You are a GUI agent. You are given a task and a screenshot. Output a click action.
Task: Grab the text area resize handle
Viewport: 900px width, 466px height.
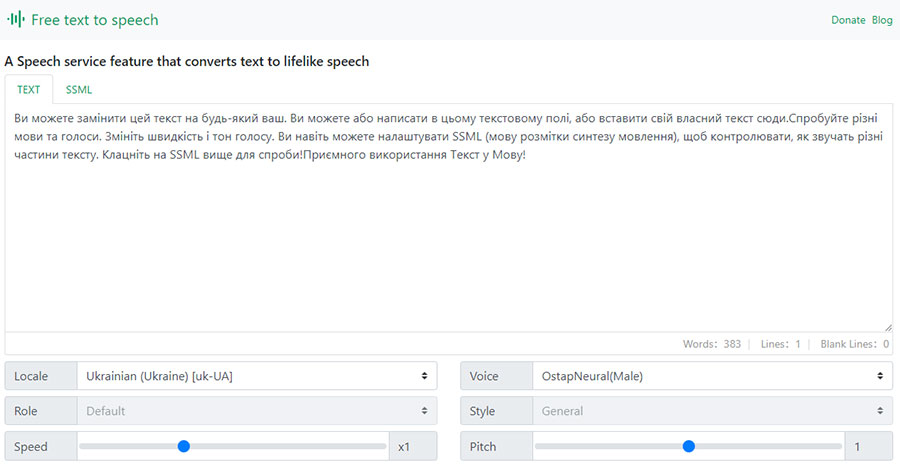coord(888,327)
